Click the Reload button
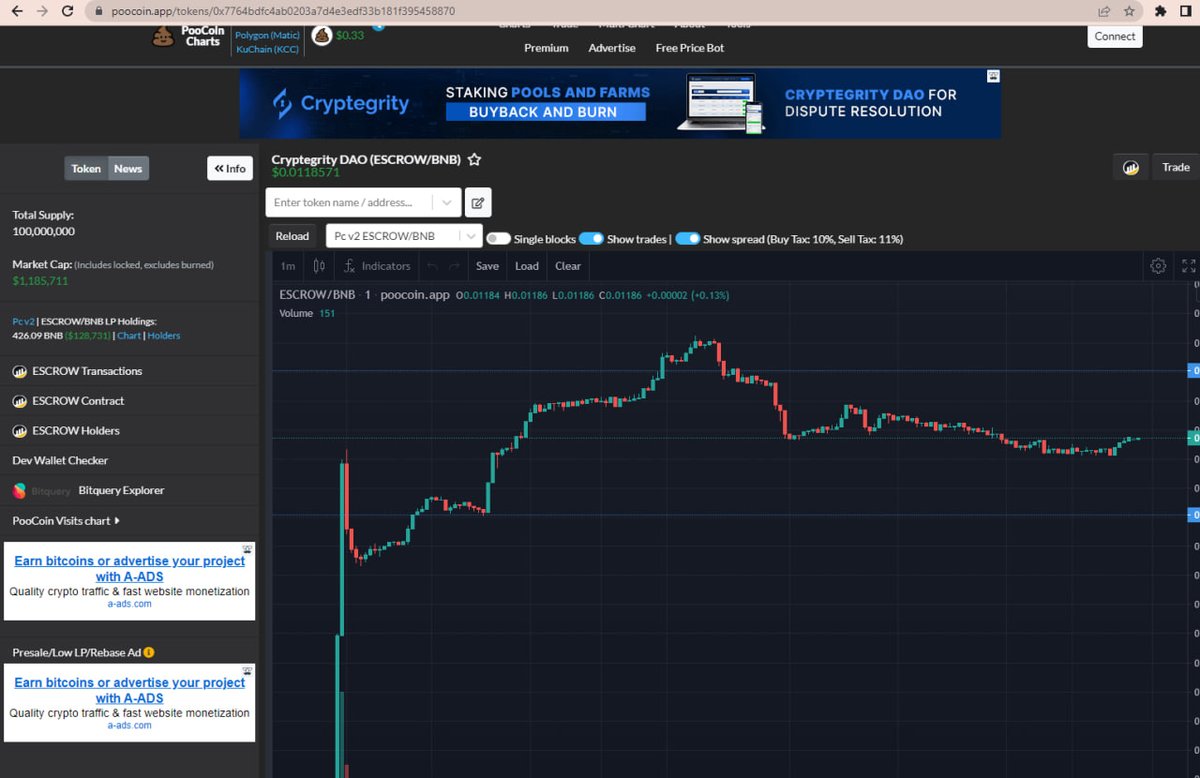Viewport: 1200px width, 778px height. [x=292, y=236]
